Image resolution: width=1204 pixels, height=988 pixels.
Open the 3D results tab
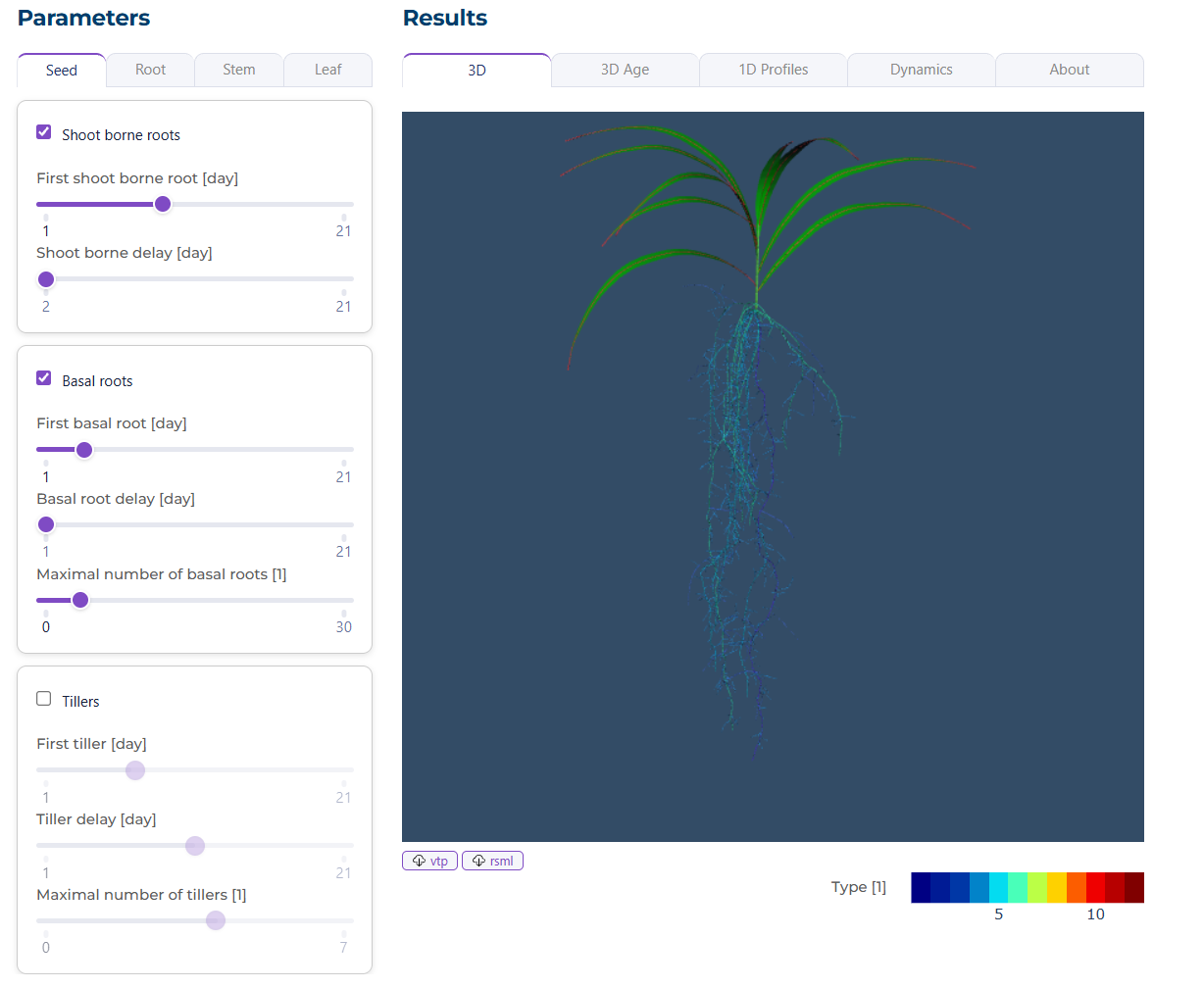pyautogui.click(x=477, y=70)
